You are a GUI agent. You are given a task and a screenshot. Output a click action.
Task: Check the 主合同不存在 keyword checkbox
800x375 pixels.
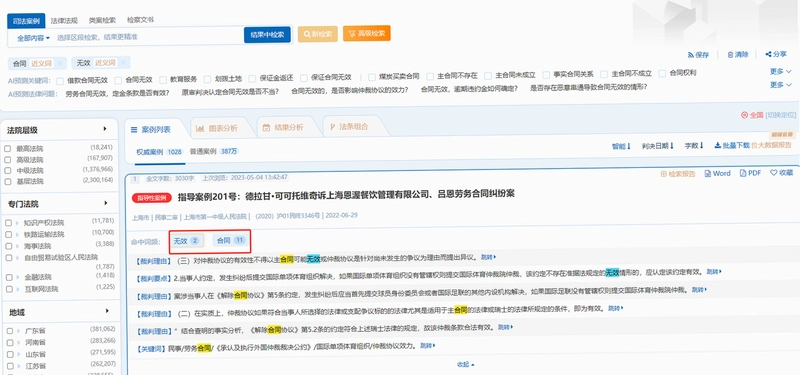click(430, 76)
